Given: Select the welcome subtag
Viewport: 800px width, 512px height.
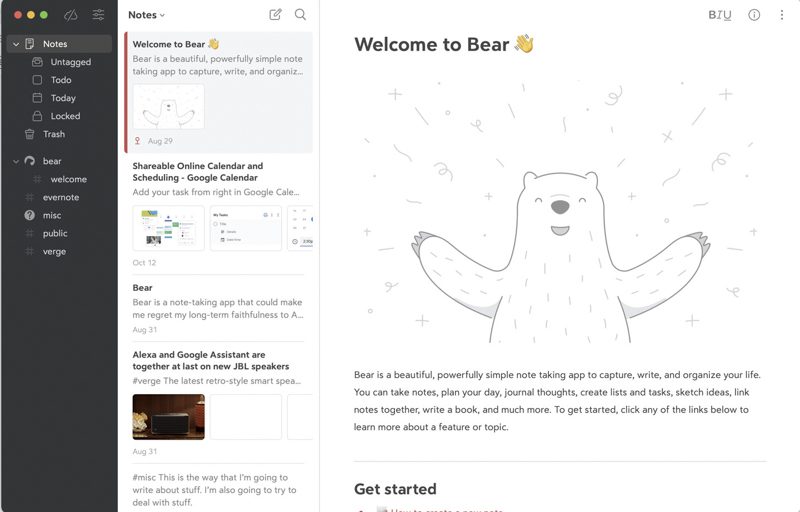Looking at the screenshot, I should click(68, 179).
